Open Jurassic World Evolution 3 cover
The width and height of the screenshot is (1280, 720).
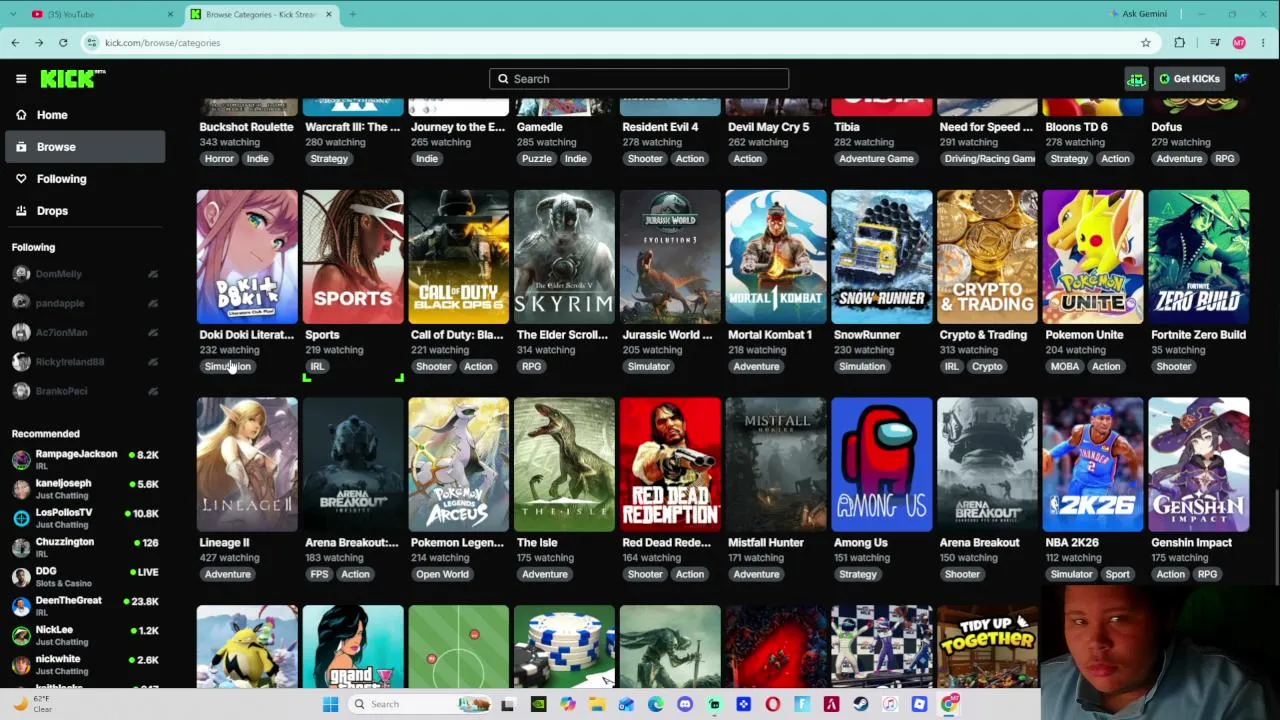[x=670, y=257]
